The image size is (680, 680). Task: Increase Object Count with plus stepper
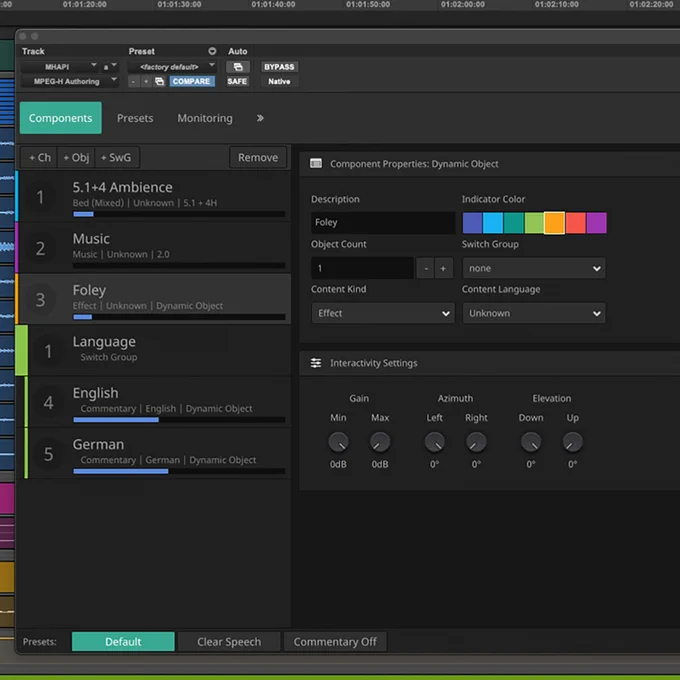pos(443,268)
